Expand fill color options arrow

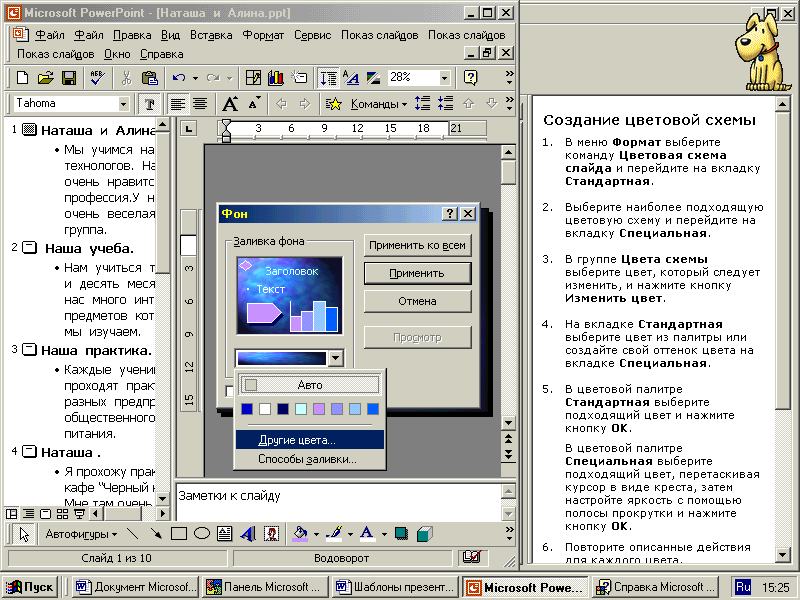(x=316, y=534)
